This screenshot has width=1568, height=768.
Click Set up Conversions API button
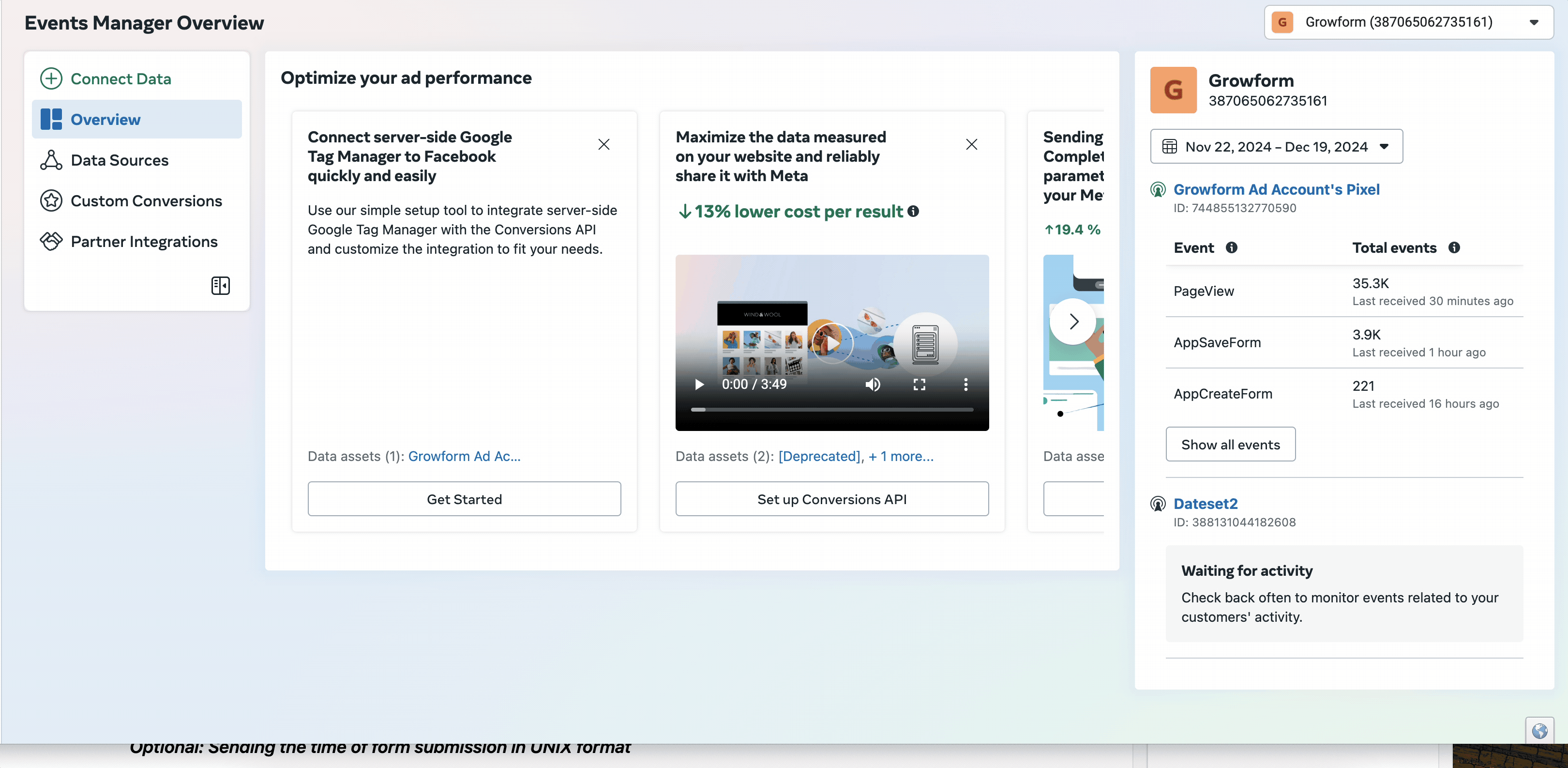832,499
